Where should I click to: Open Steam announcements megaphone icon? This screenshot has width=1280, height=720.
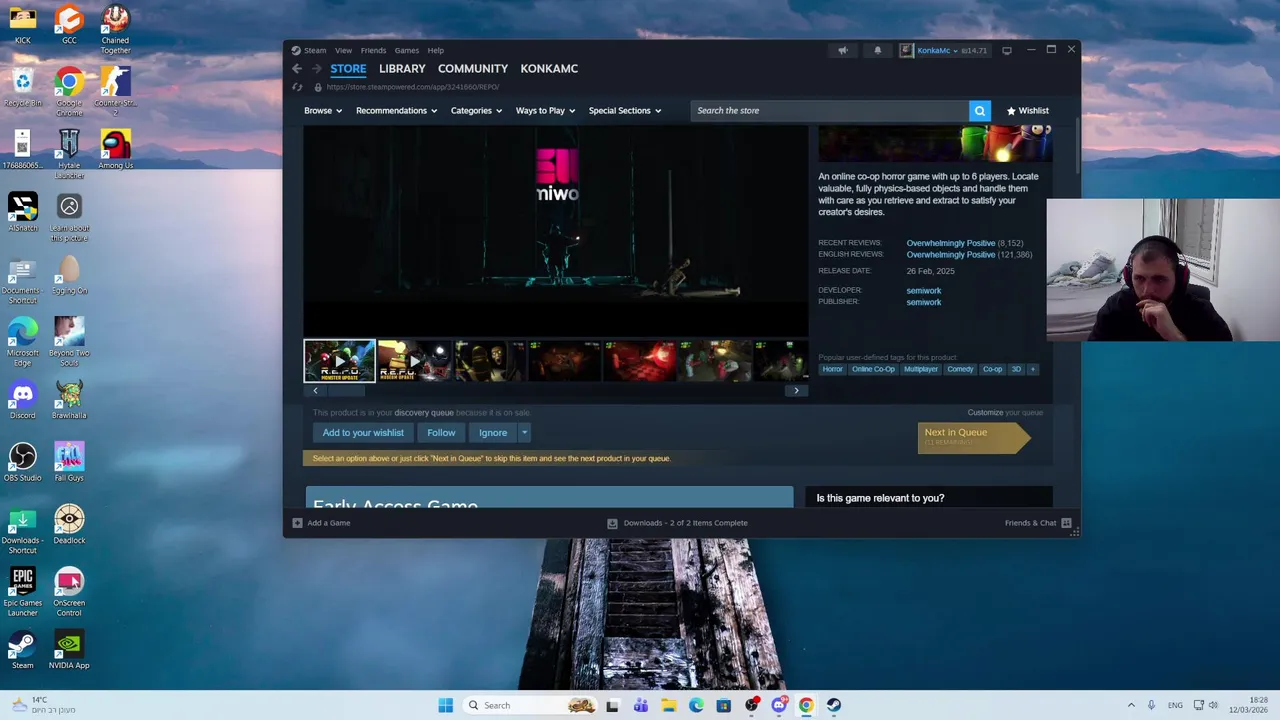coord(842,50)
